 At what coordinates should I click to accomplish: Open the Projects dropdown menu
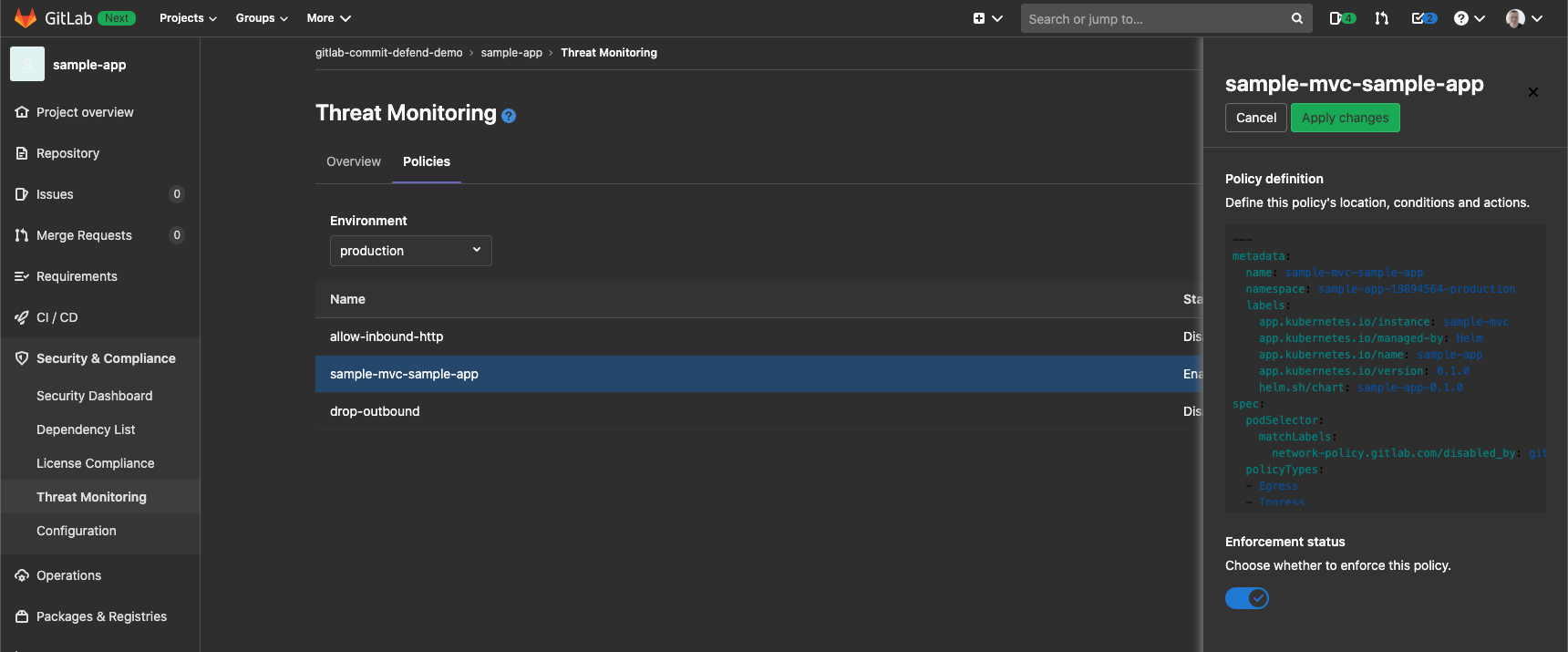pos(188,18)
